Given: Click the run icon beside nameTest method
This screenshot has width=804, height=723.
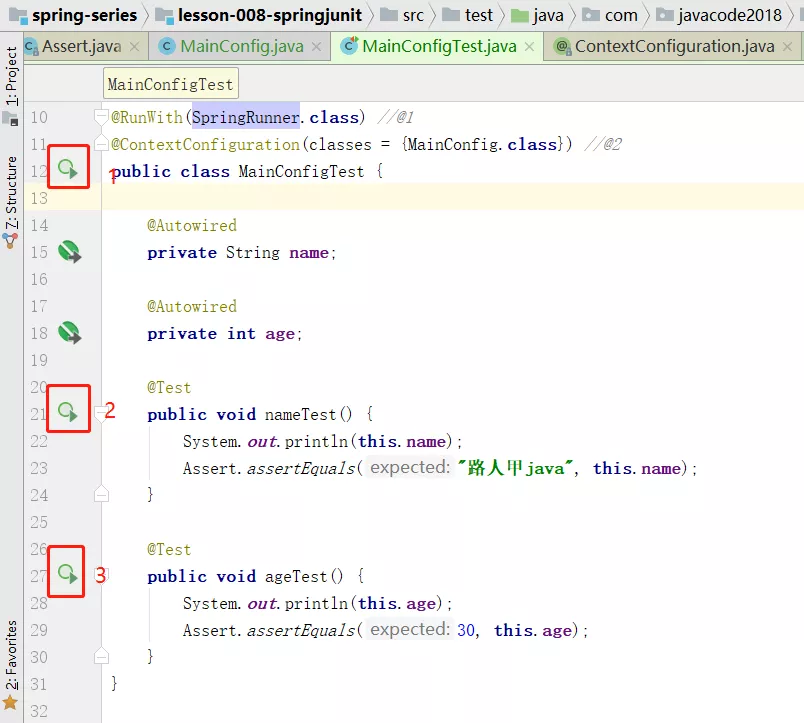Looking at the screenshot, I should pos(68,412).
